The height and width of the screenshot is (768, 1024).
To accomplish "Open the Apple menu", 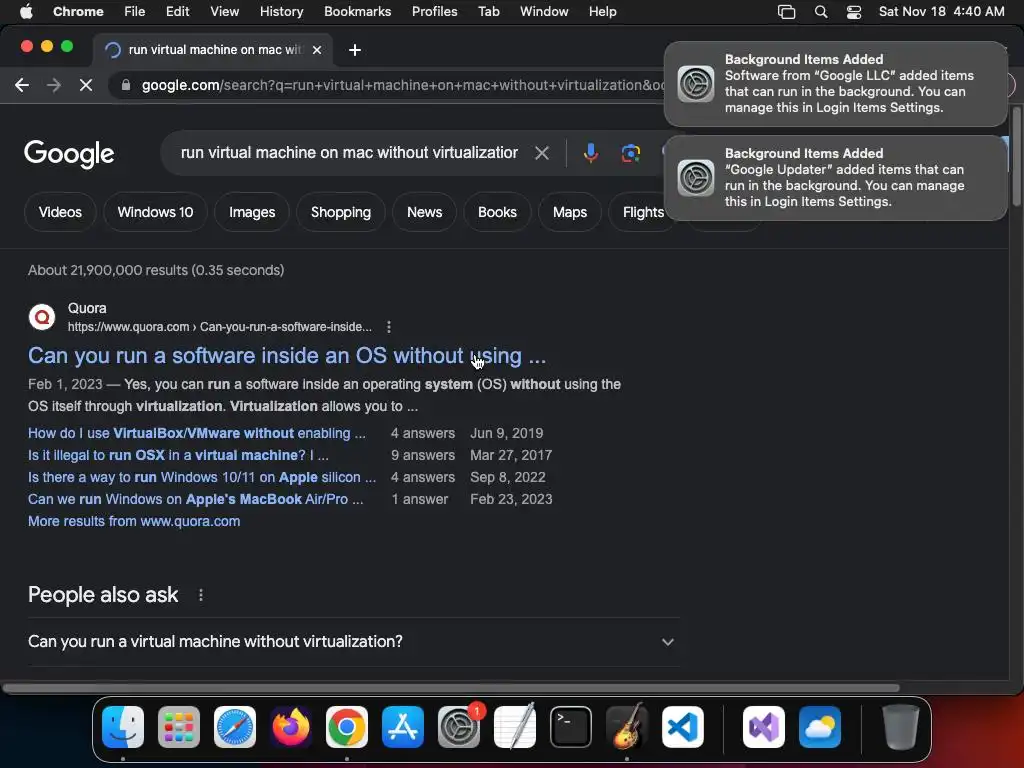I will [x=26, y=12].
